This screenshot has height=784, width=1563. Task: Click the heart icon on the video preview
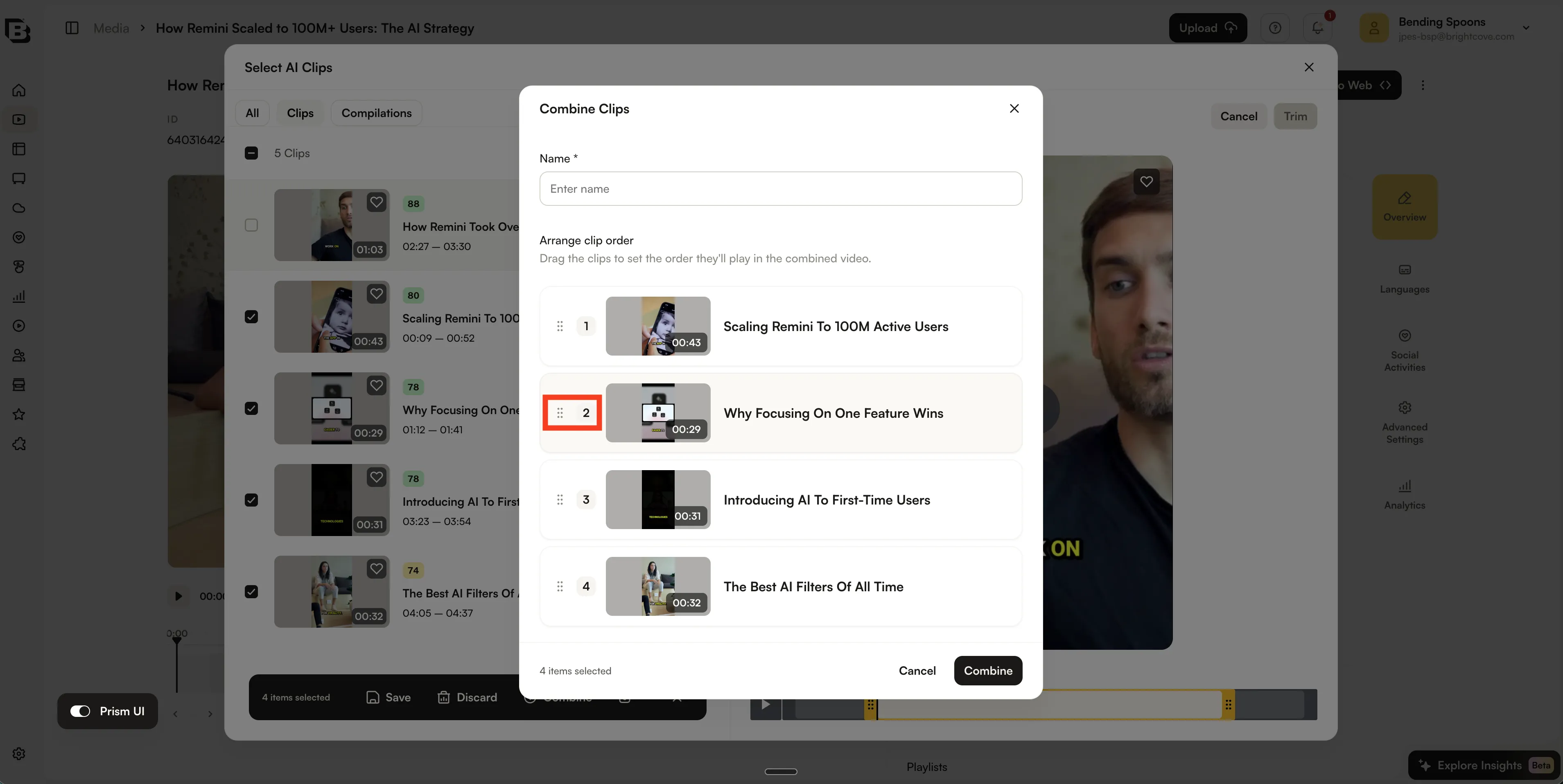click(1146, 181)
